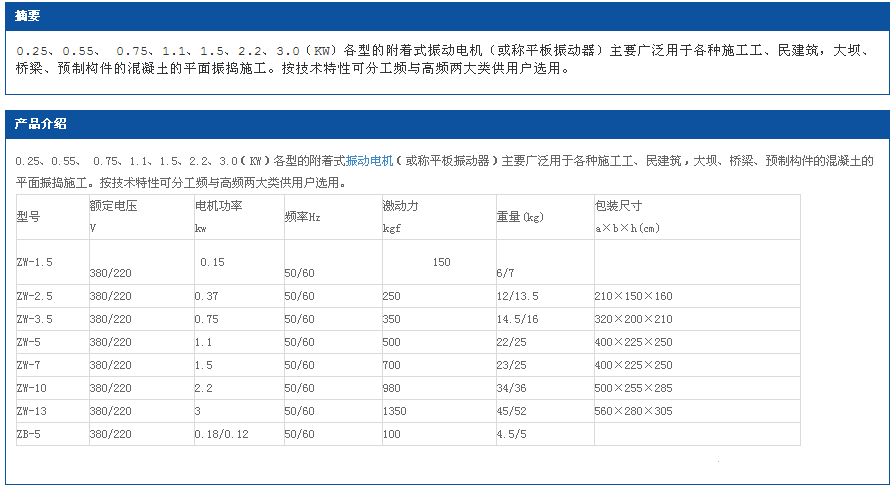Select the ZW-2.5 model cell
This screenshot has height=490, width=894.
click(34, 296)
